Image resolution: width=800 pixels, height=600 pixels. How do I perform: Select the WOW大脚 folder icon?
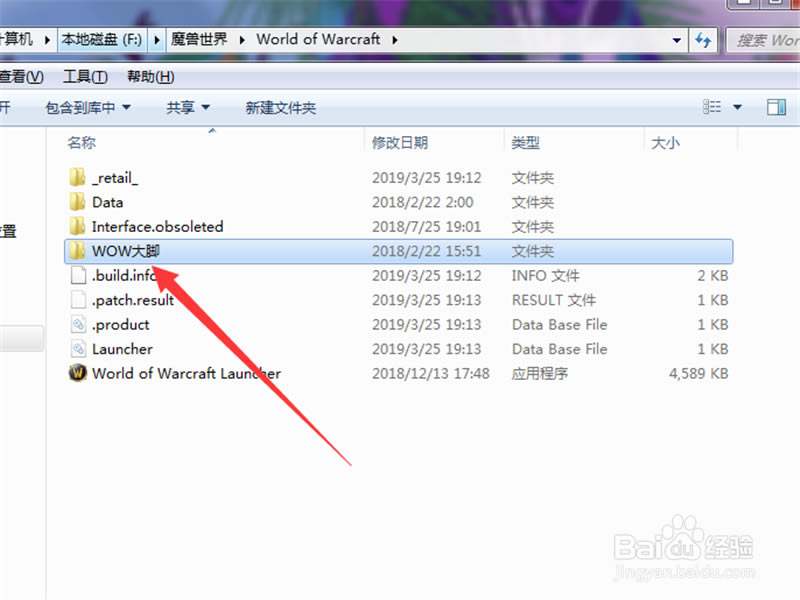78,251
